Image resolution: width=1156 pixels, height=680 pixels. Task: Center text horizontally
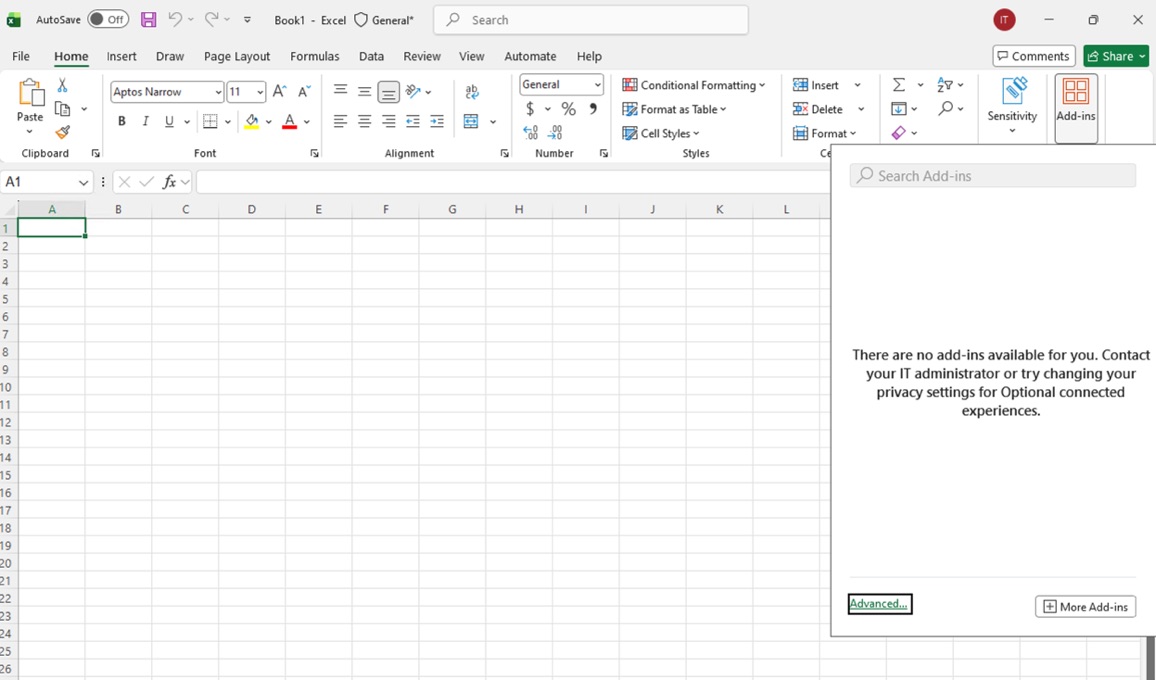(364, 122)
